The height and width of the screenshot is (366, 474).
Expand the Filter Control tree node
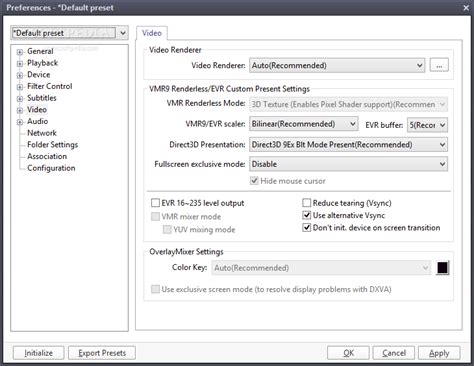tap(20, 87)
